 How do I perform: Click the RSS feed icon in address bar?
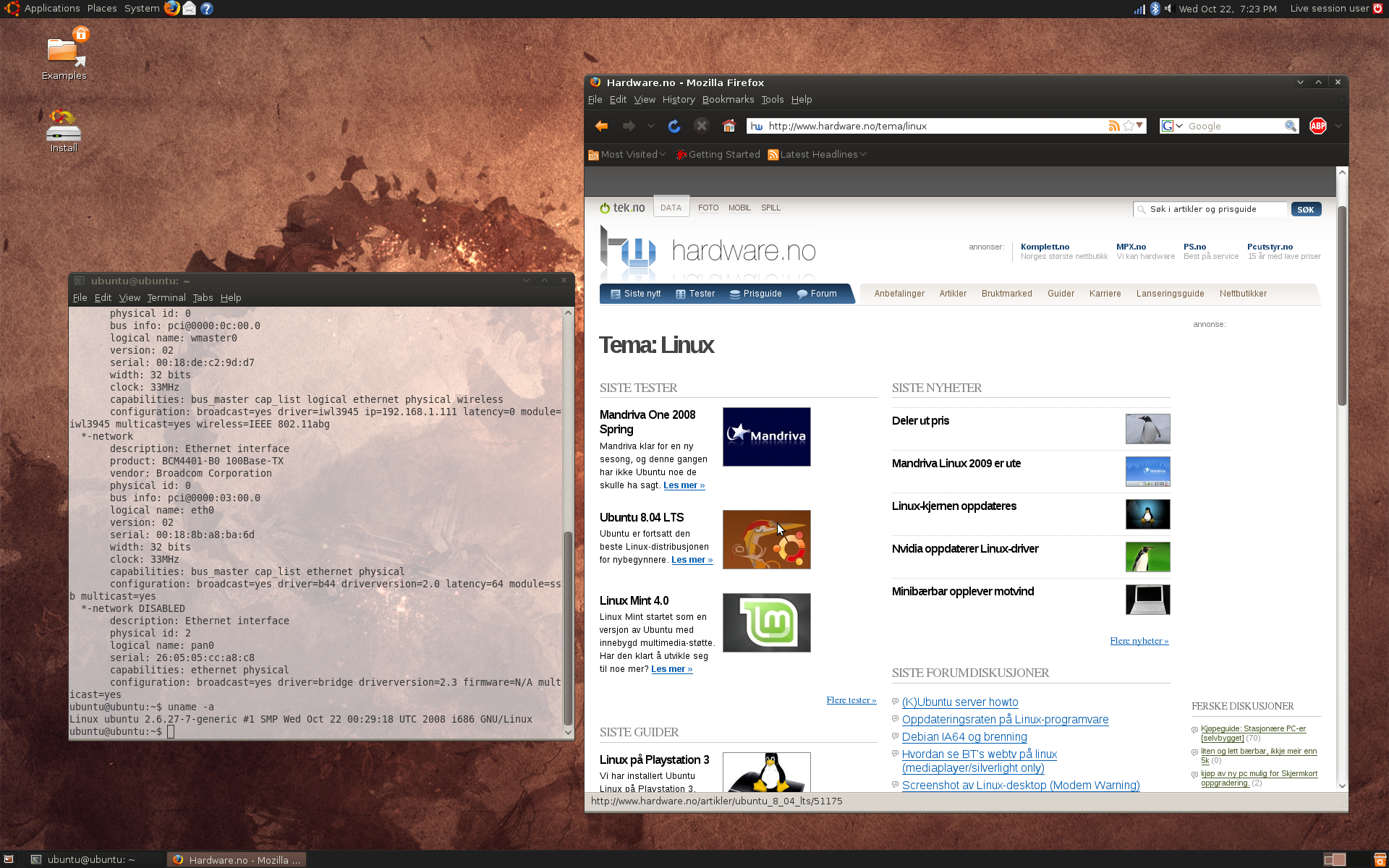coord(1114,126)
